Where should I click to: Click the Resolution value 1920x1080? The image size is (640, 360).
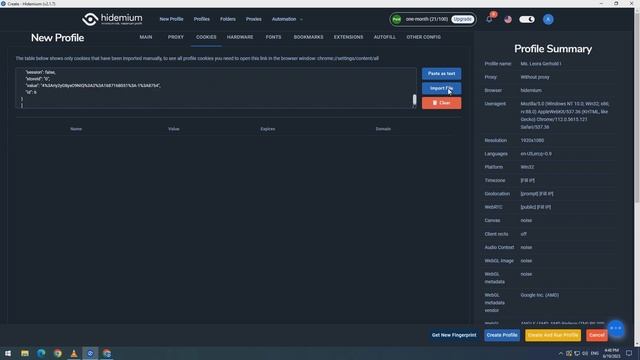tap(532, 140)
